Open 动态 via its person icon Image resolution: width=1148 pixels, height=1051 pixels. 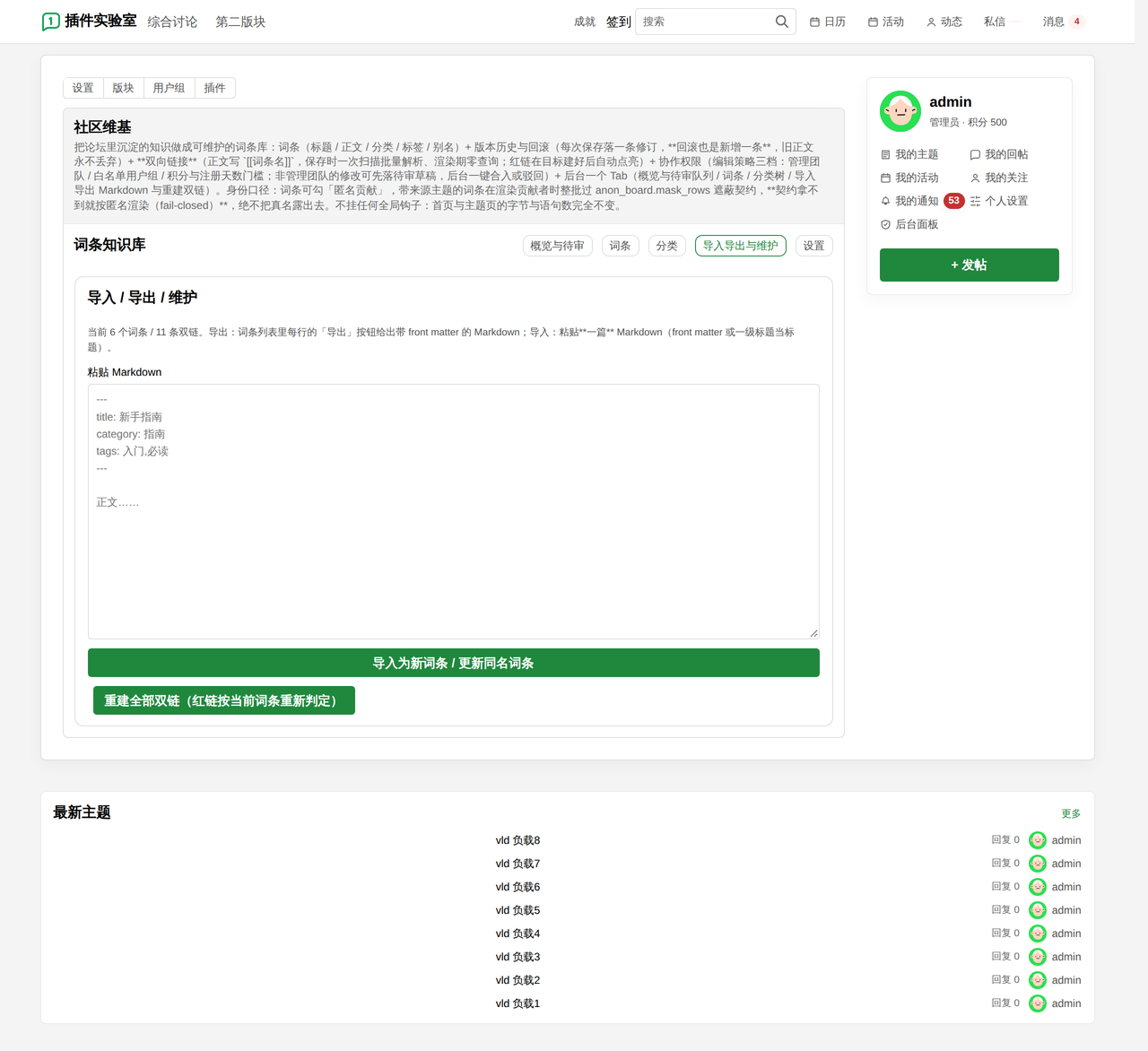point(931,22)
